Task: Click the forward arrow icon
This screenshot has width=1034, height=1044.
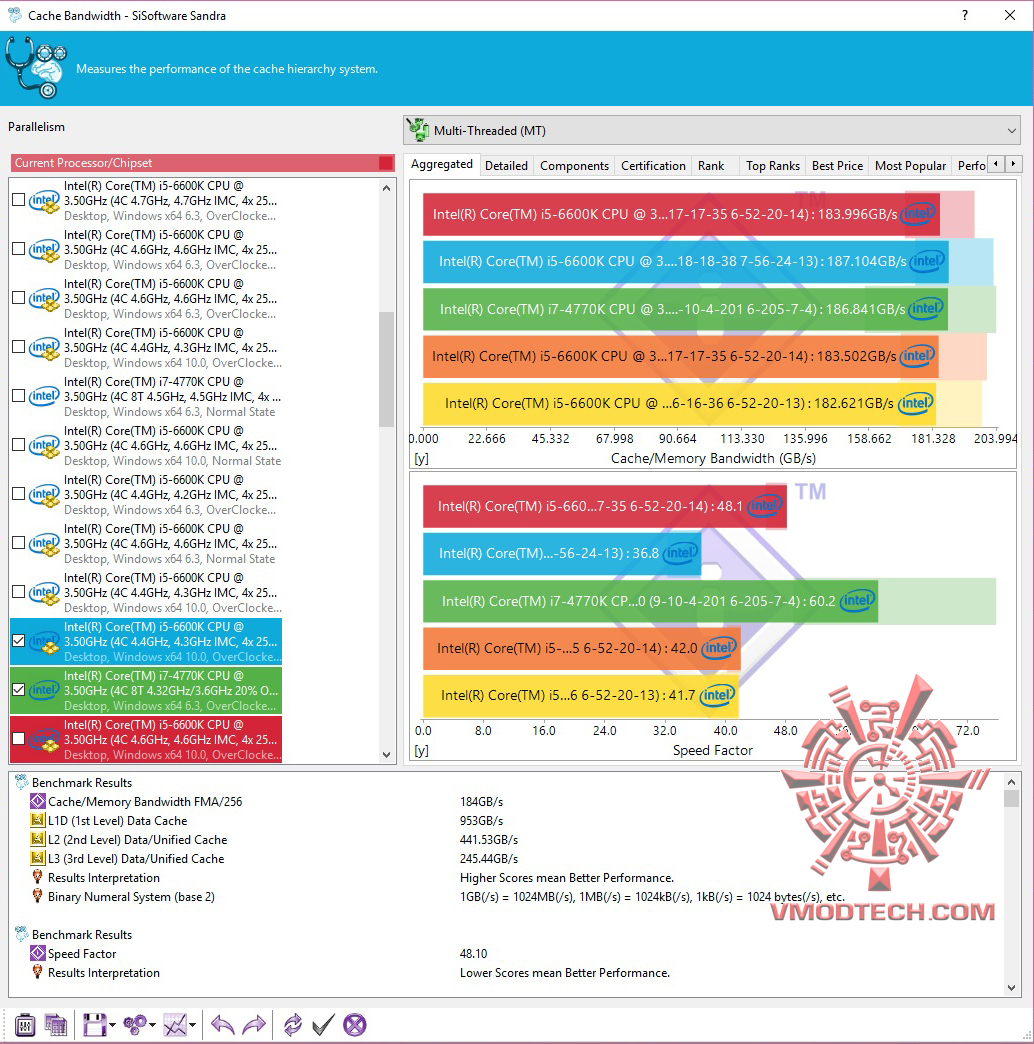Action: (254, 1025)
